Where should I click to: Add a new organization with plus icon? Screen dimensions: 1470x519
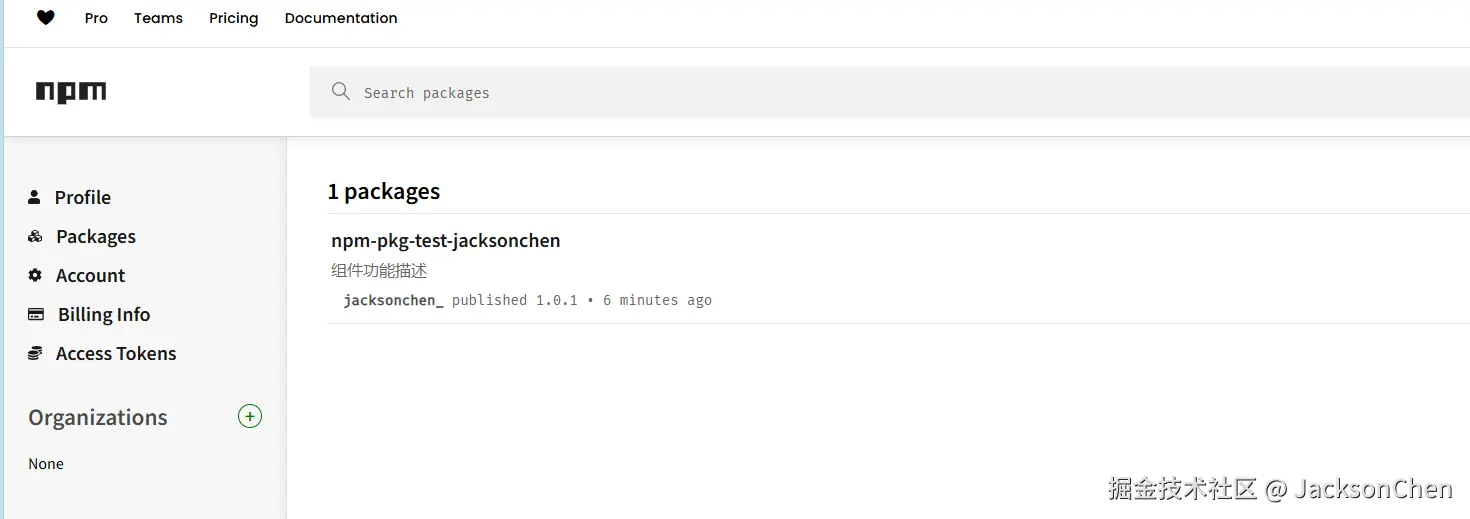click(250, 416)
